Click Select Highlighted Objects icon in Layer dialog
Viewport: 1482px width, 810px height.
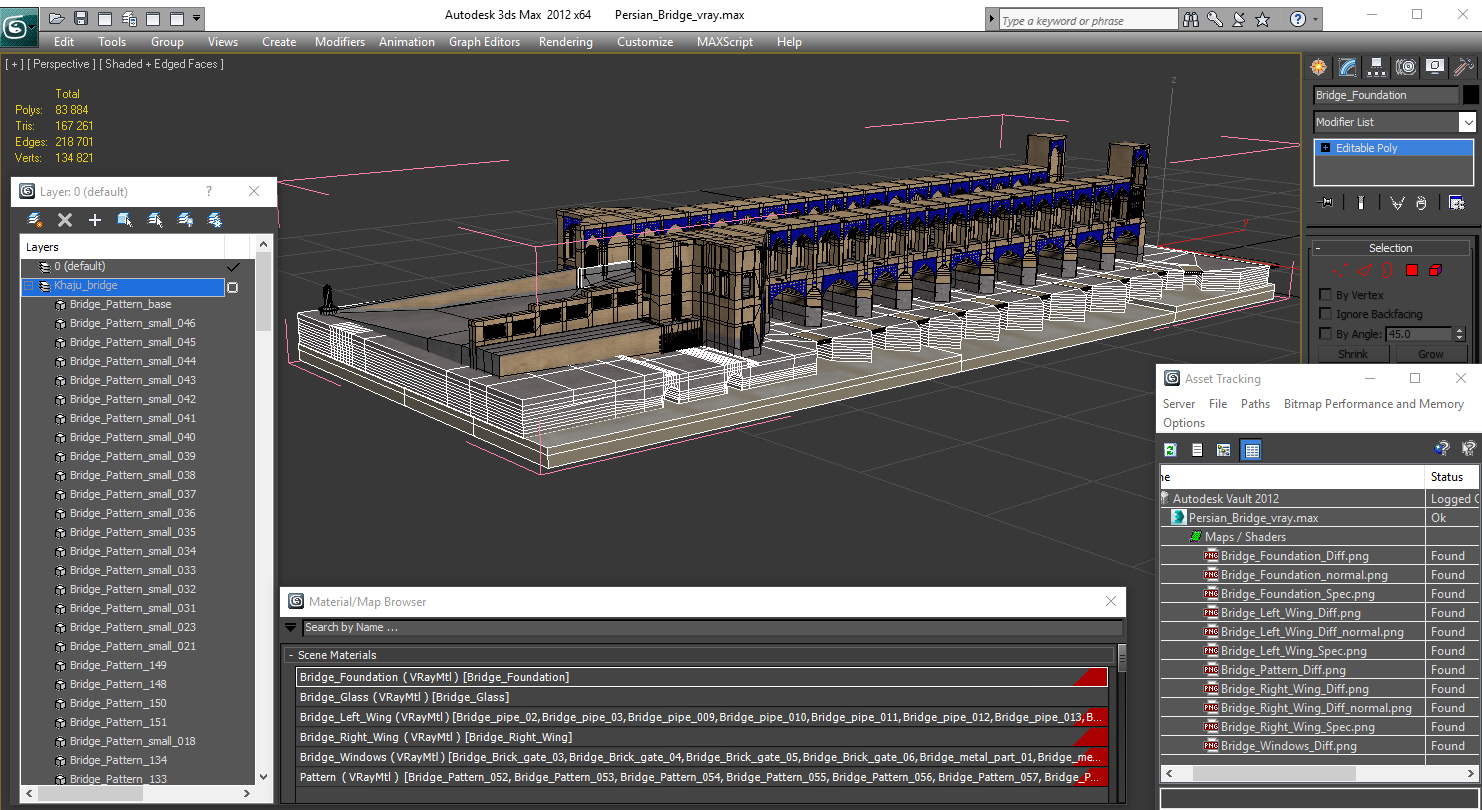click(x=125, y=220)
